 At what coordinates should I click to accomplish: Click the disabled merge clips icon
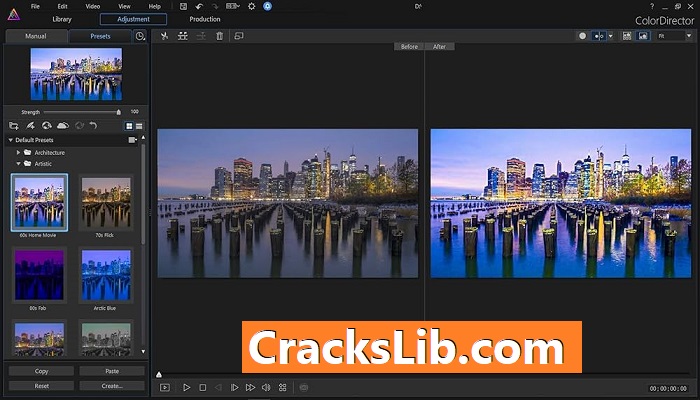201,36
